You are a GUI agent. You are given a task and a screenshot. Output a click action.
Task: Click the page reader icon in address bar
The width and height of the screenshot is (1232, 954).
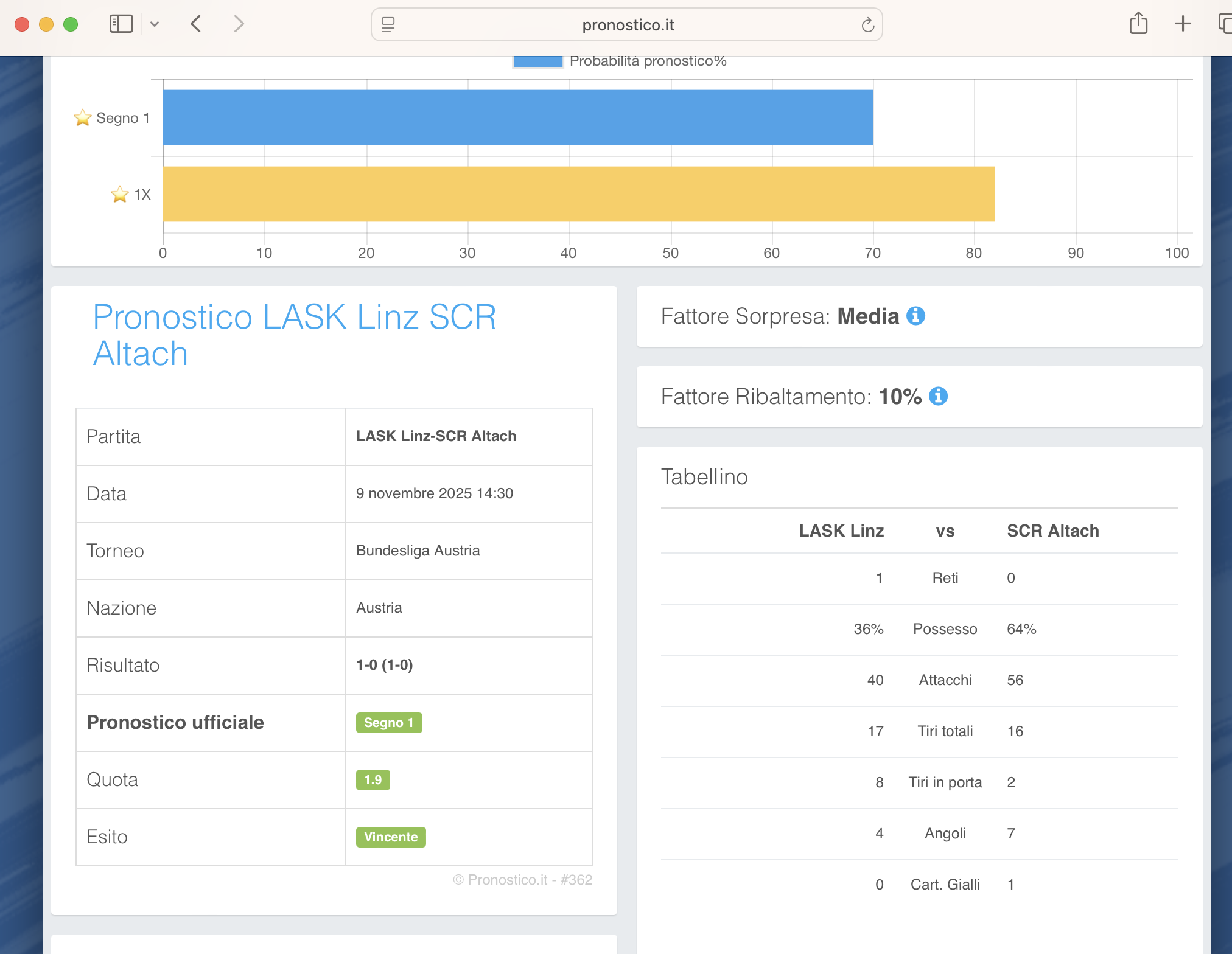tap(388, 25)
